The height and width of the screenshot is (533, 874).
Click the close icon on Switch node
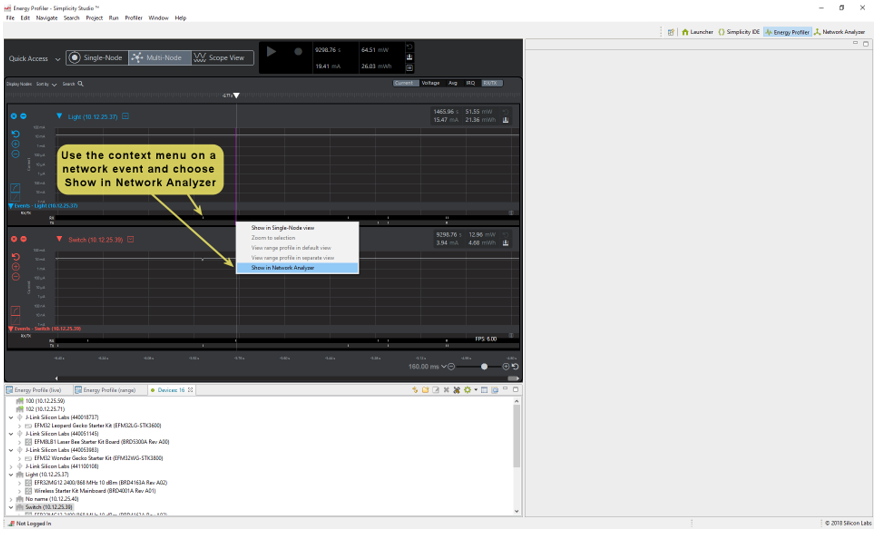[14, 239]
